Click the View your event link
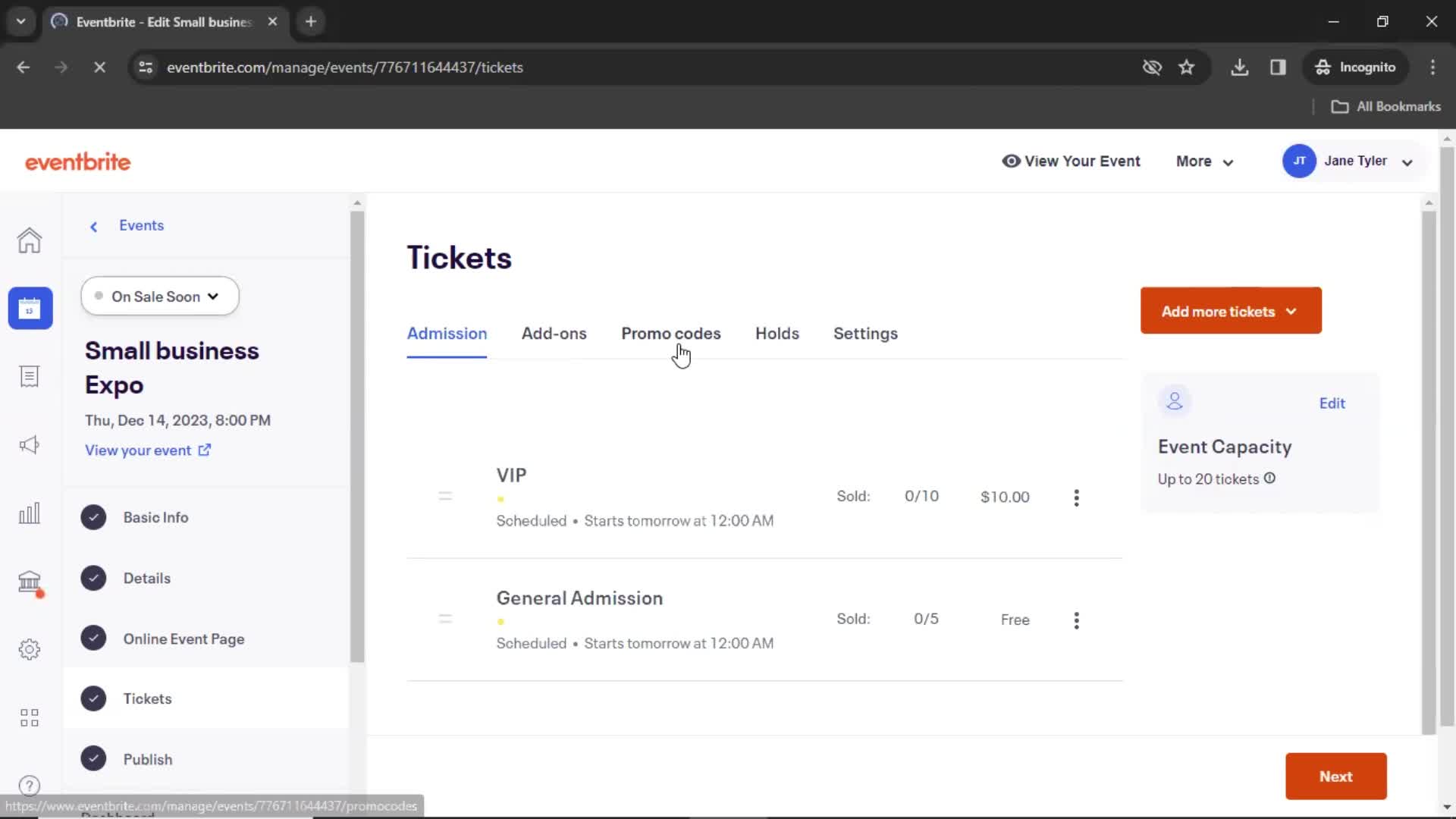The height and width of the screenshot is (819, 1456). (148, 450)
